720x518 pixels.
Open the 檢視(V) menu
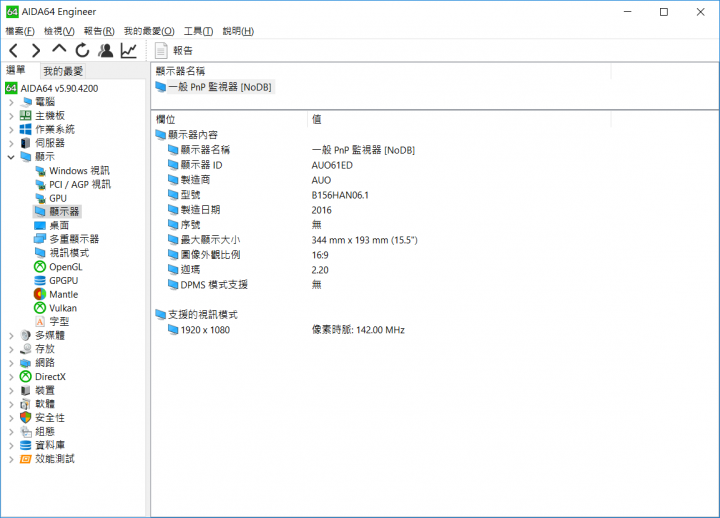[59, 31]
